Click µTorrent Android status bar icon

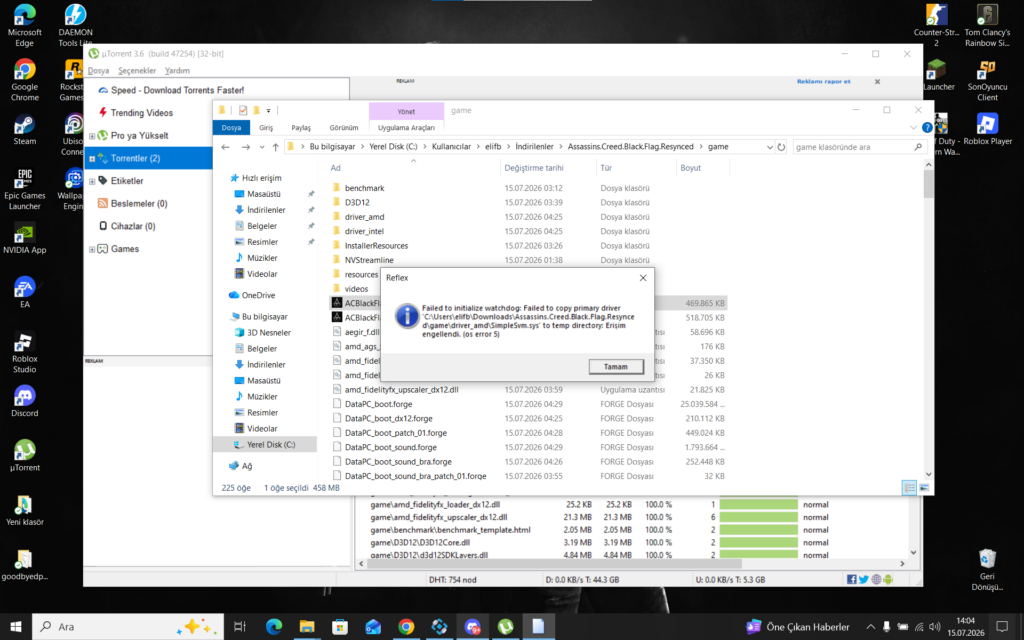[x=888, y=579]
